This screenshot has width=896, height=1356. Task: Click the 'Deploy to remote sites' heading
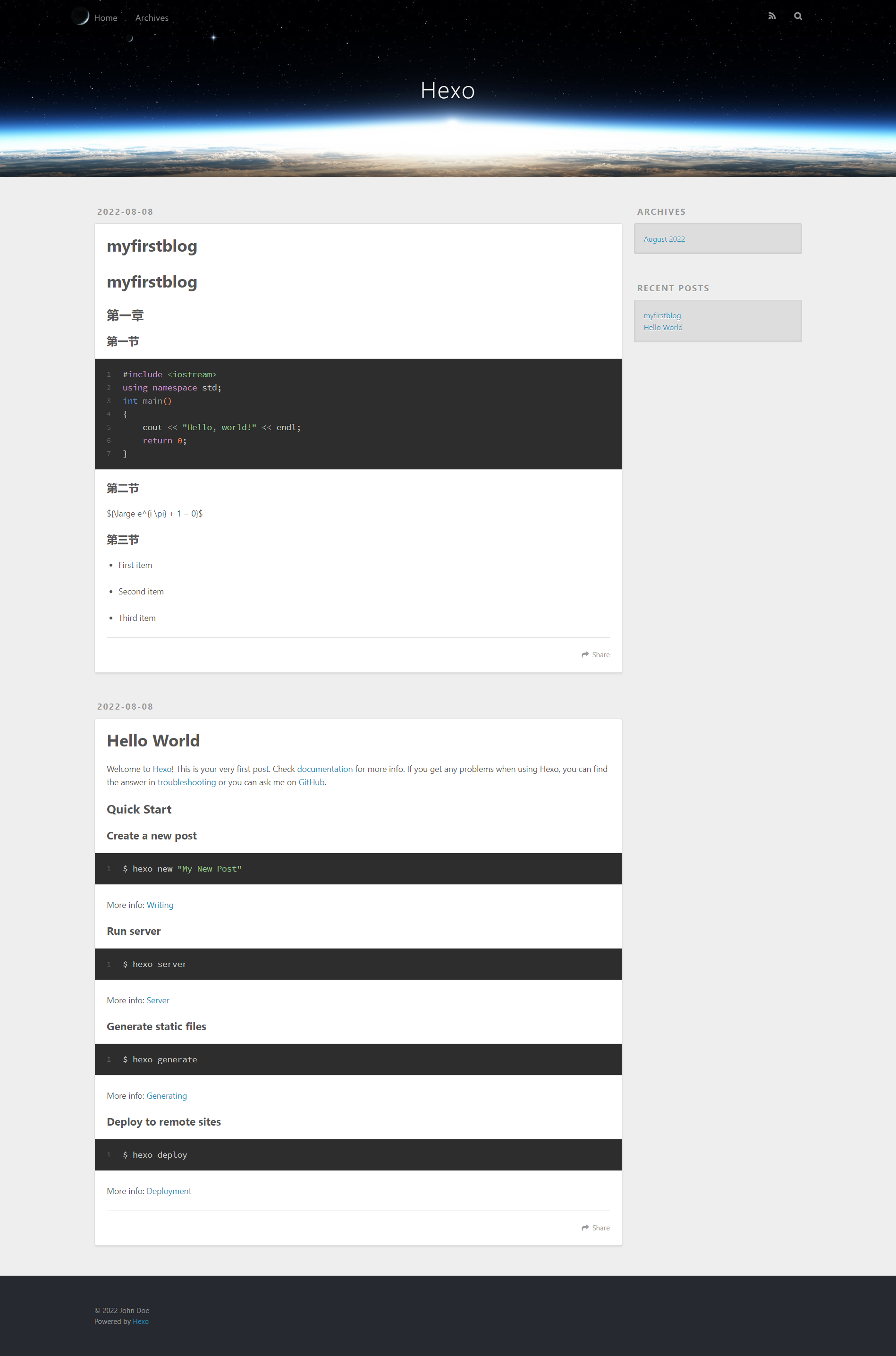163,1122
